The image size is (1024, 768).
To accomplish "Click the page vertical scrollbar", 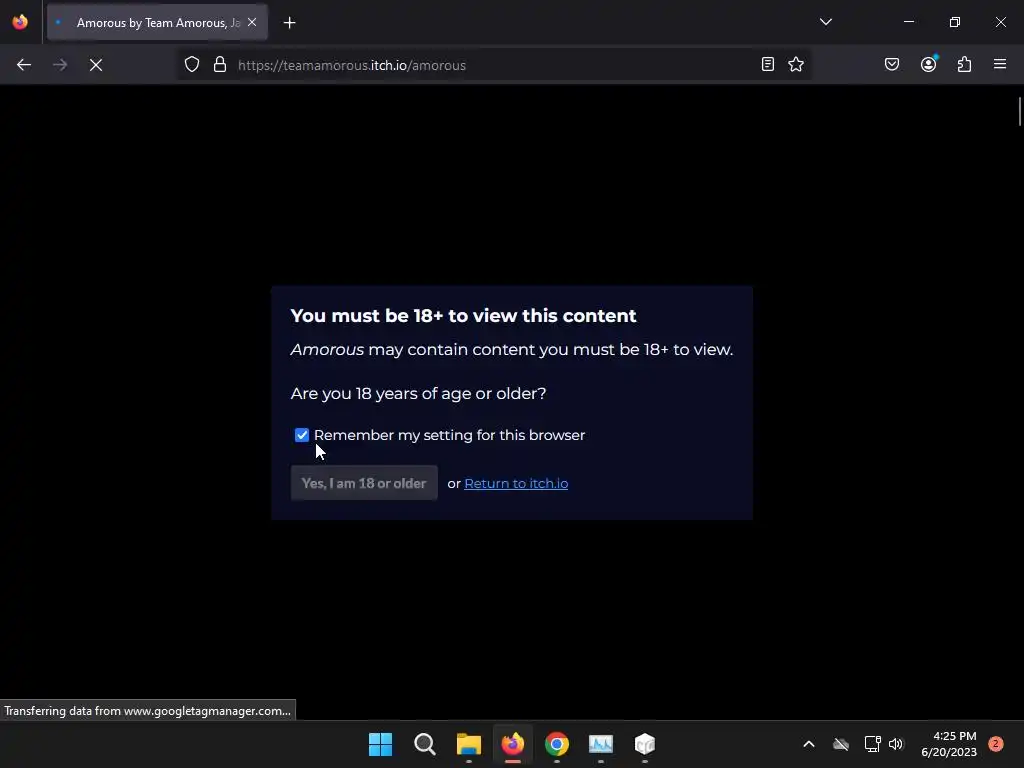I will click(x=1019, y=111).
